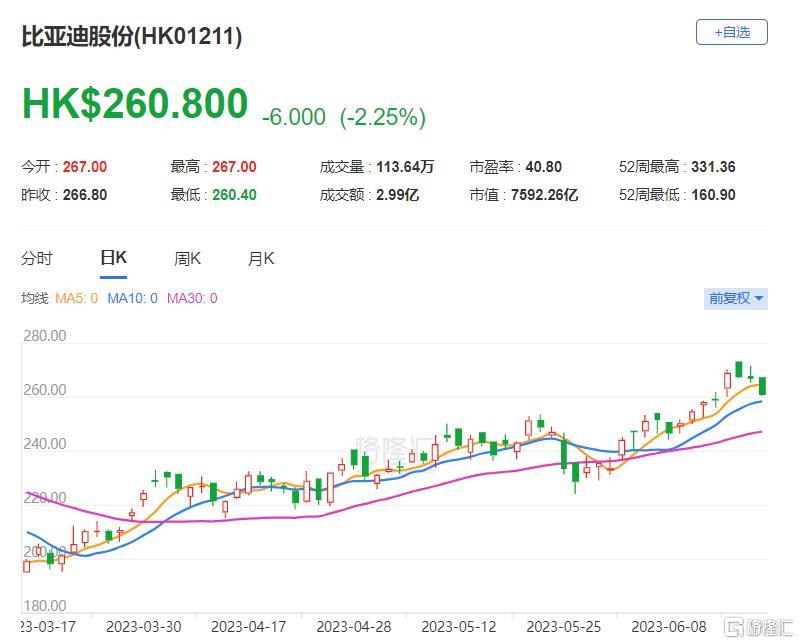Select the 日K daily chart tab
The image size is (799, 644).
pyautogui.click(x=113, y=258)
